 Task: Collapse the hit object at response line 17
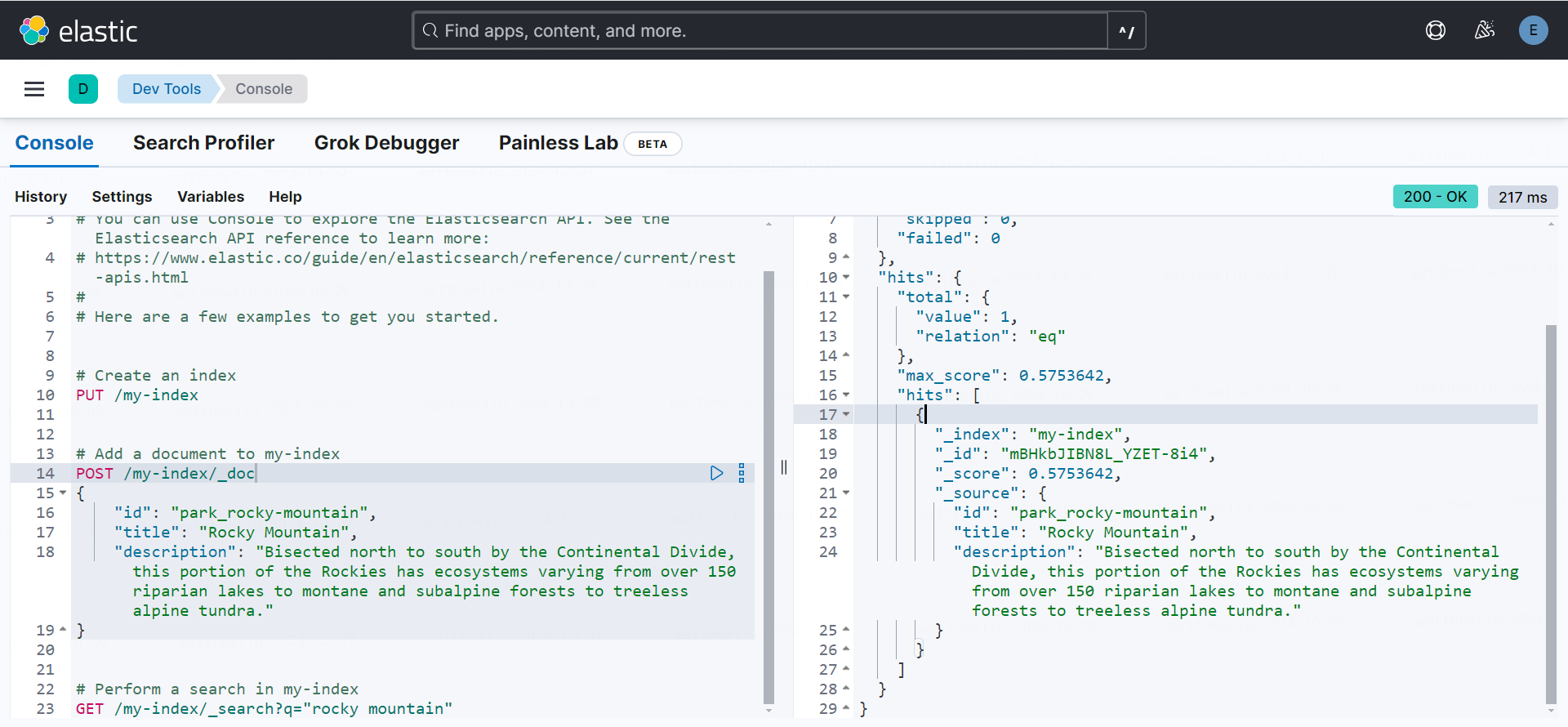pos(846,414)
